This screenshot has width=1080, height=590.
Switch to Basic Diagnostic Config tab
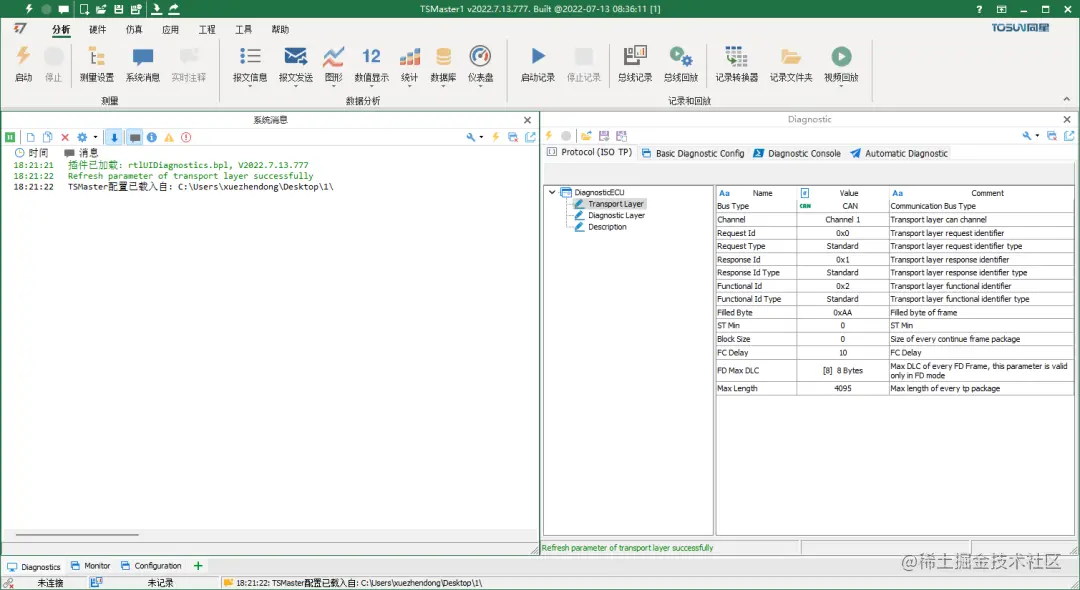[x=693, y=153]
